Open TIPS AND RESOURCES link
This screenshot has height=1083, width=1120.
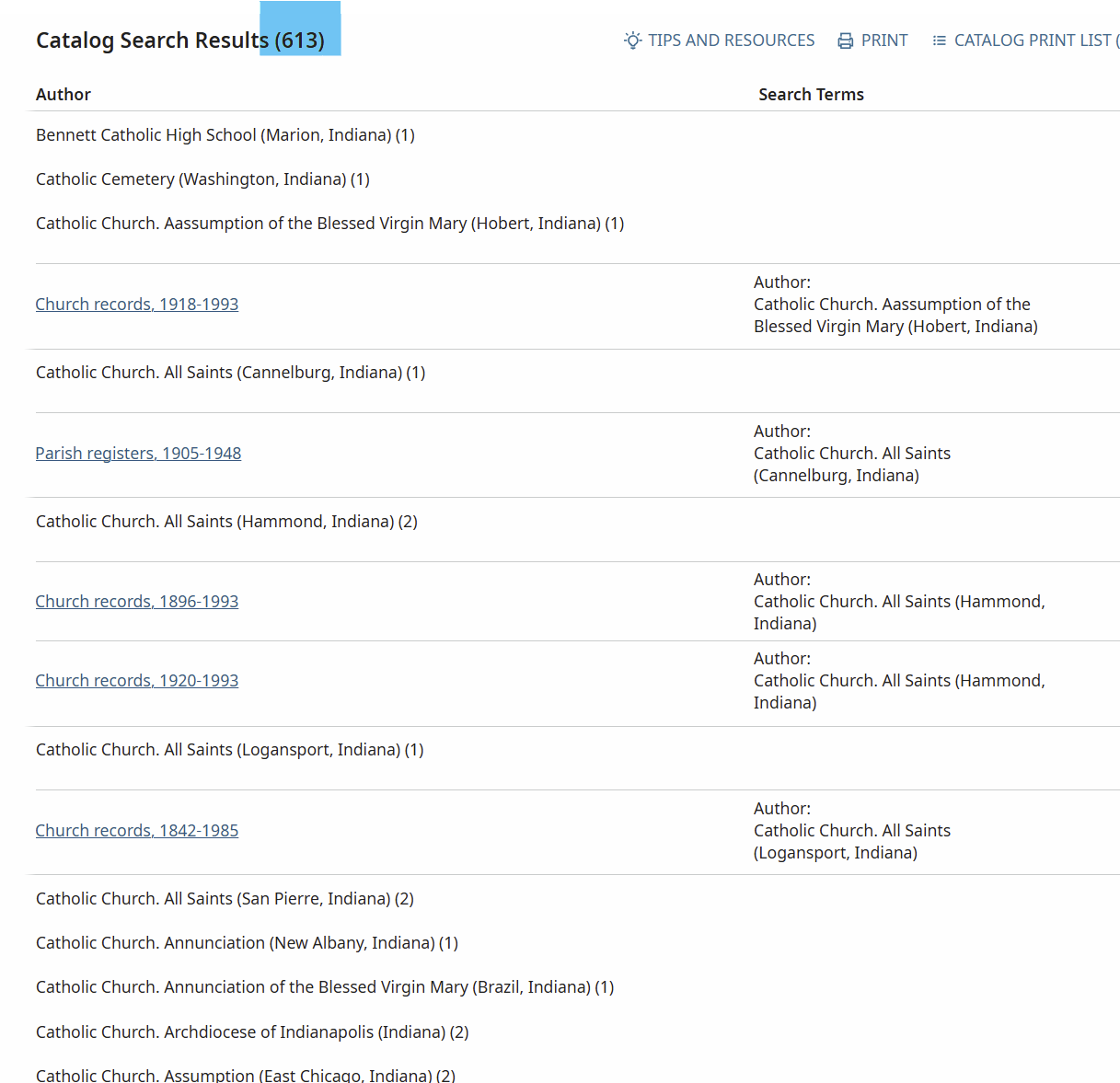pos(731,40)
